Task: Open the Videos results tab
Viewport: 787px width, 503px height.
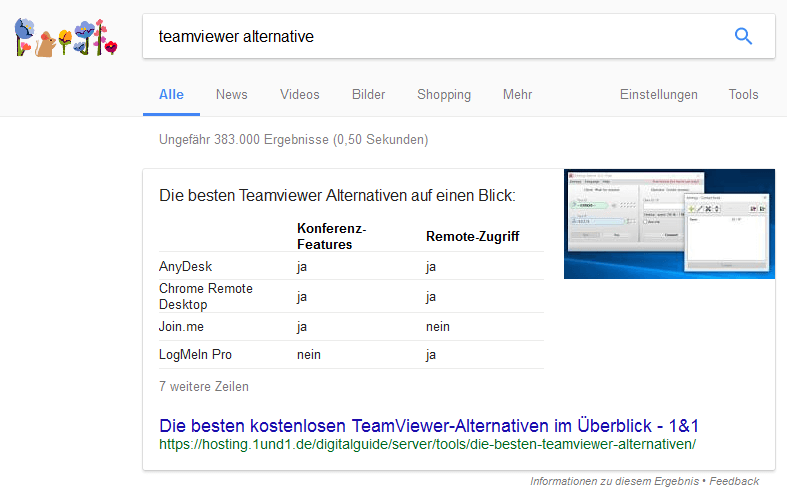Action: pyautogui.click(x=300, y=95)
